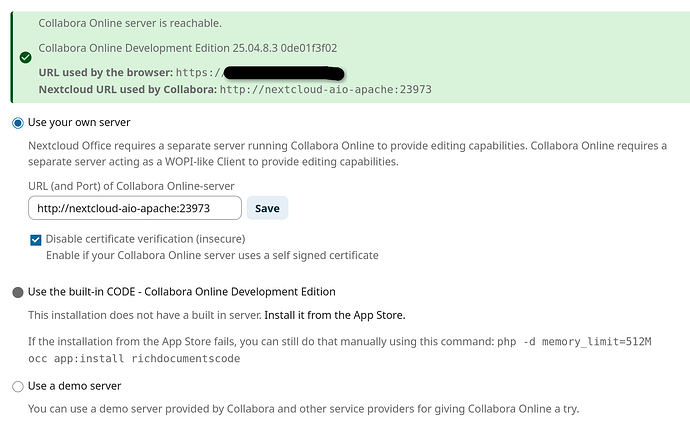Click the Collabora Online-server URL input field
The width and height of the screenshot is (690, 432).
tap(135, 208)
